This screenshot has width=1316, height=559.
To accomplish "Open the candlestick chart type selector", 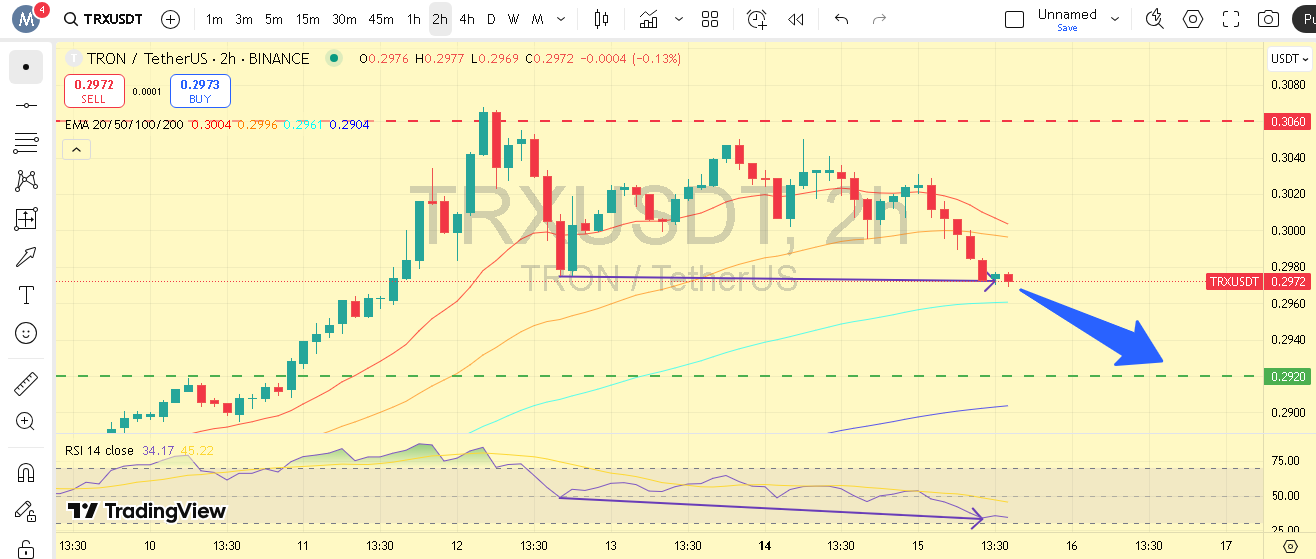I will coord(601,19).
